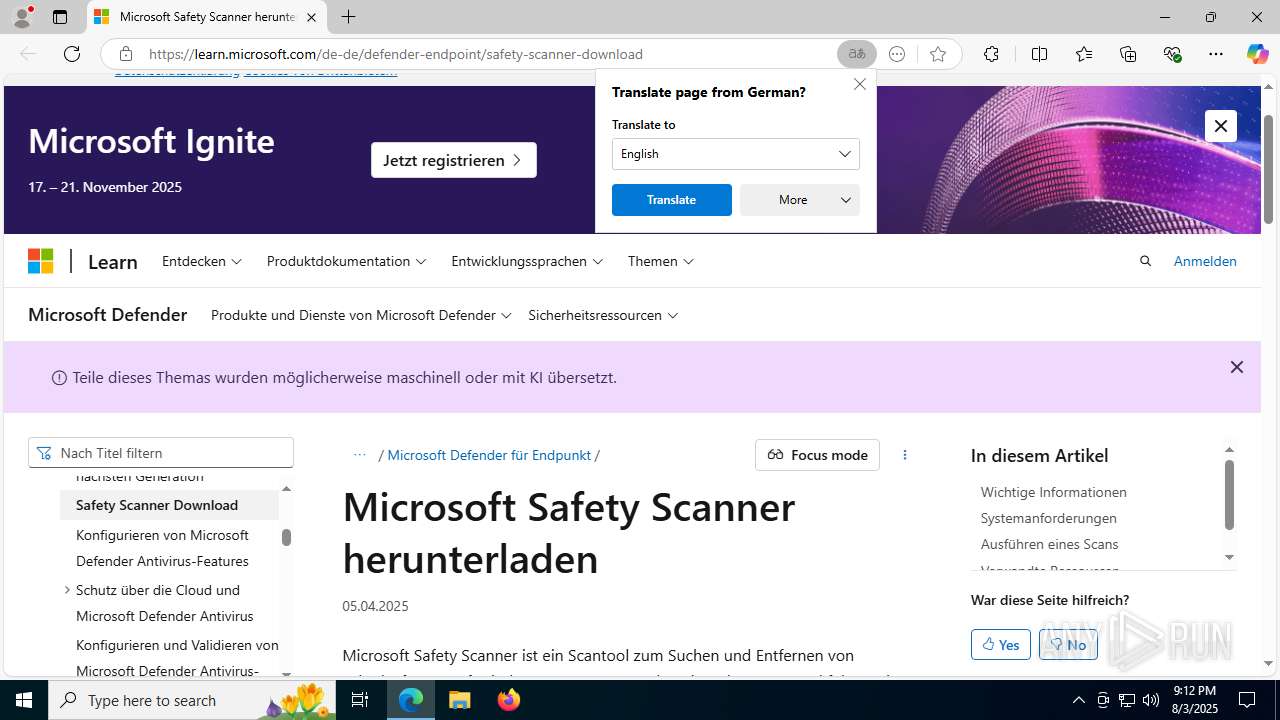The image size is (1280, 720).
Task: Refresh the current page
Action: (x=72, y=54)
